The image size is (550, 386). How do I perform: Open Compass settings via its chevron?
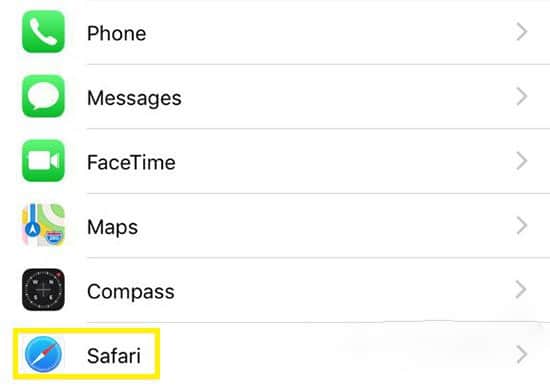tap(522, 290)
